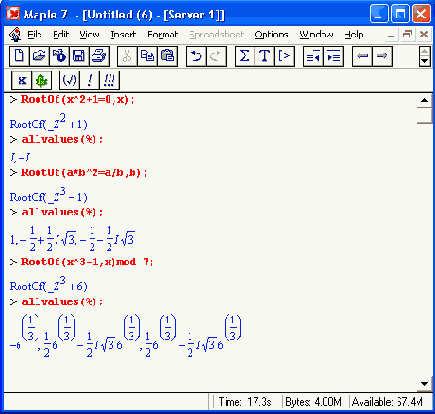Viewport: 435px width, 414px height.
Task: Execute the current expression with the single exclamation icon
Action: 89,80
